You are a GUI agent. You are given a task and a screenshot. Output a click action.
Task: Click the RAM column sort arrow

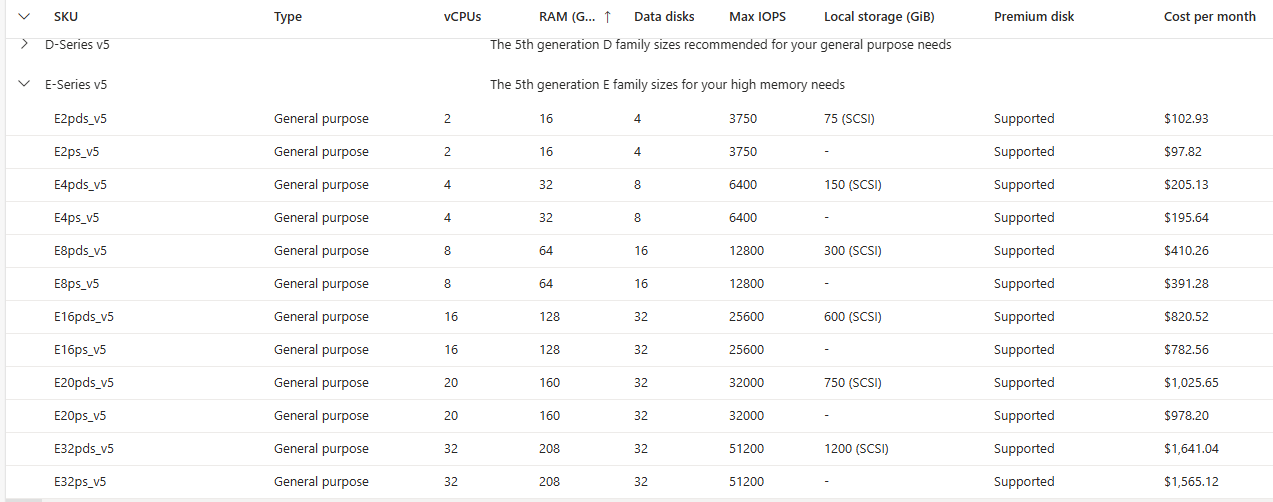tap(608, 17)
